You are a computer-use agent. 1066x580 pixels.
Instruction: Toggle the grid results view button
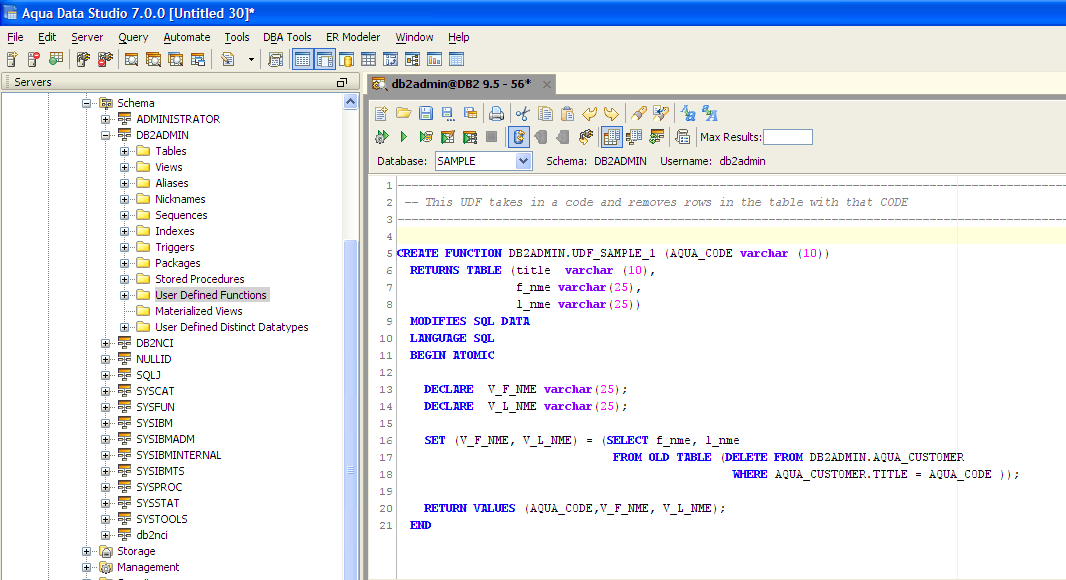coord(611,137)
